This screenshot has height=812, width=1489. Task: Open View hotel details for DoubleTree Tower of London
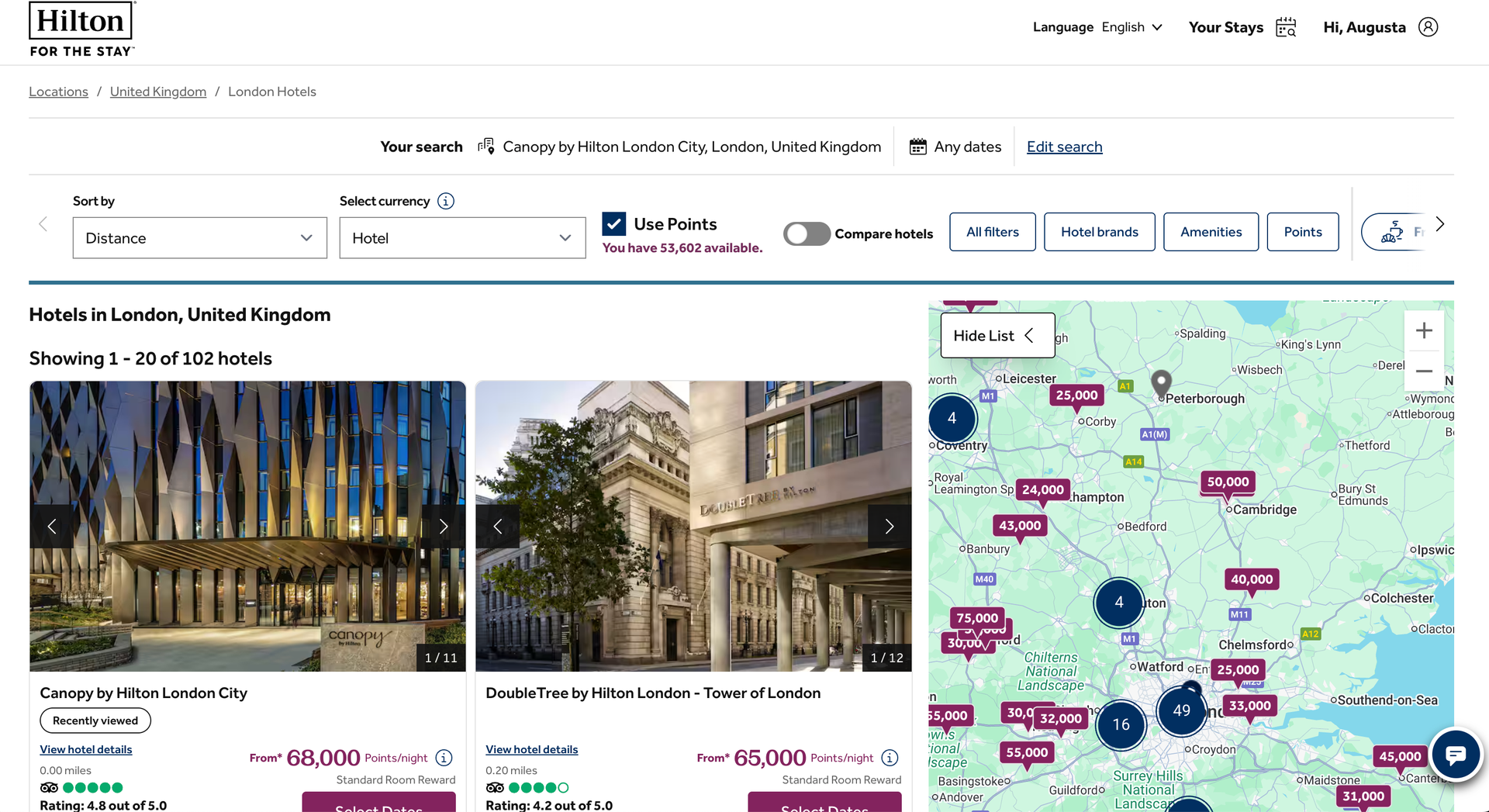click(x=531, y=749)
